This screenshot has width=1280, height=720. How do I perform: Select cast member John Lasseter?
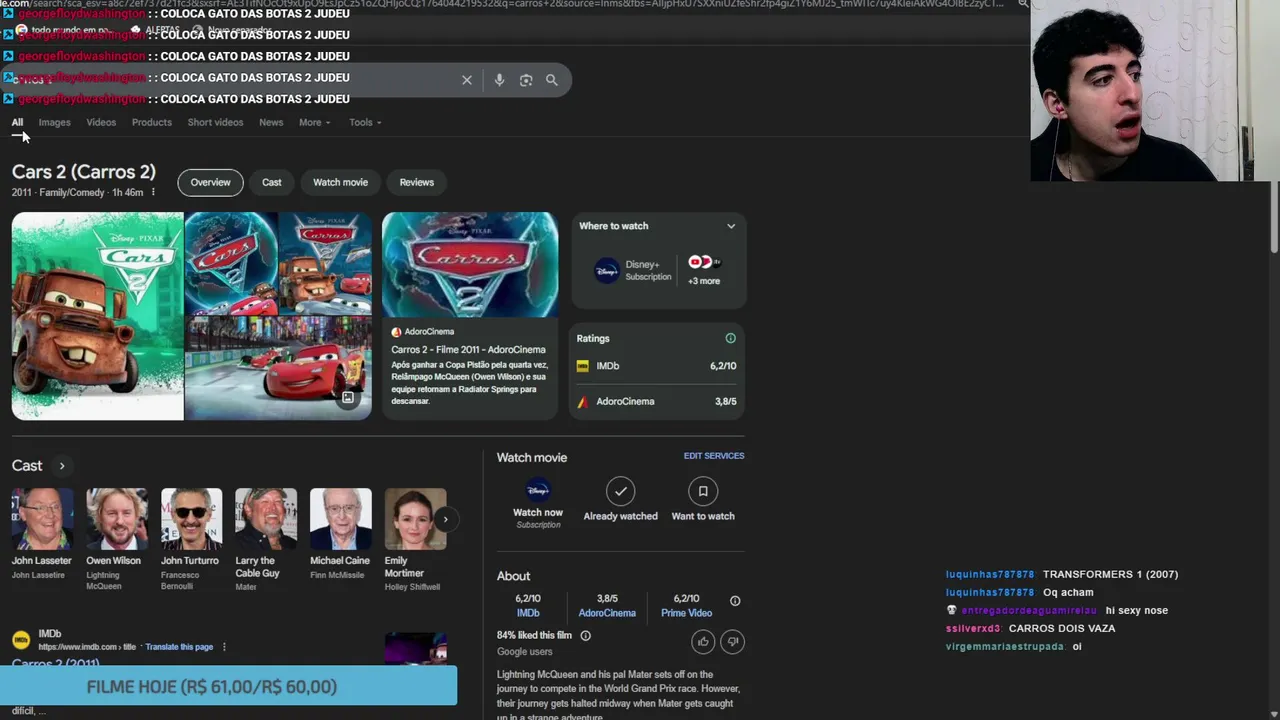click(41, 534)
